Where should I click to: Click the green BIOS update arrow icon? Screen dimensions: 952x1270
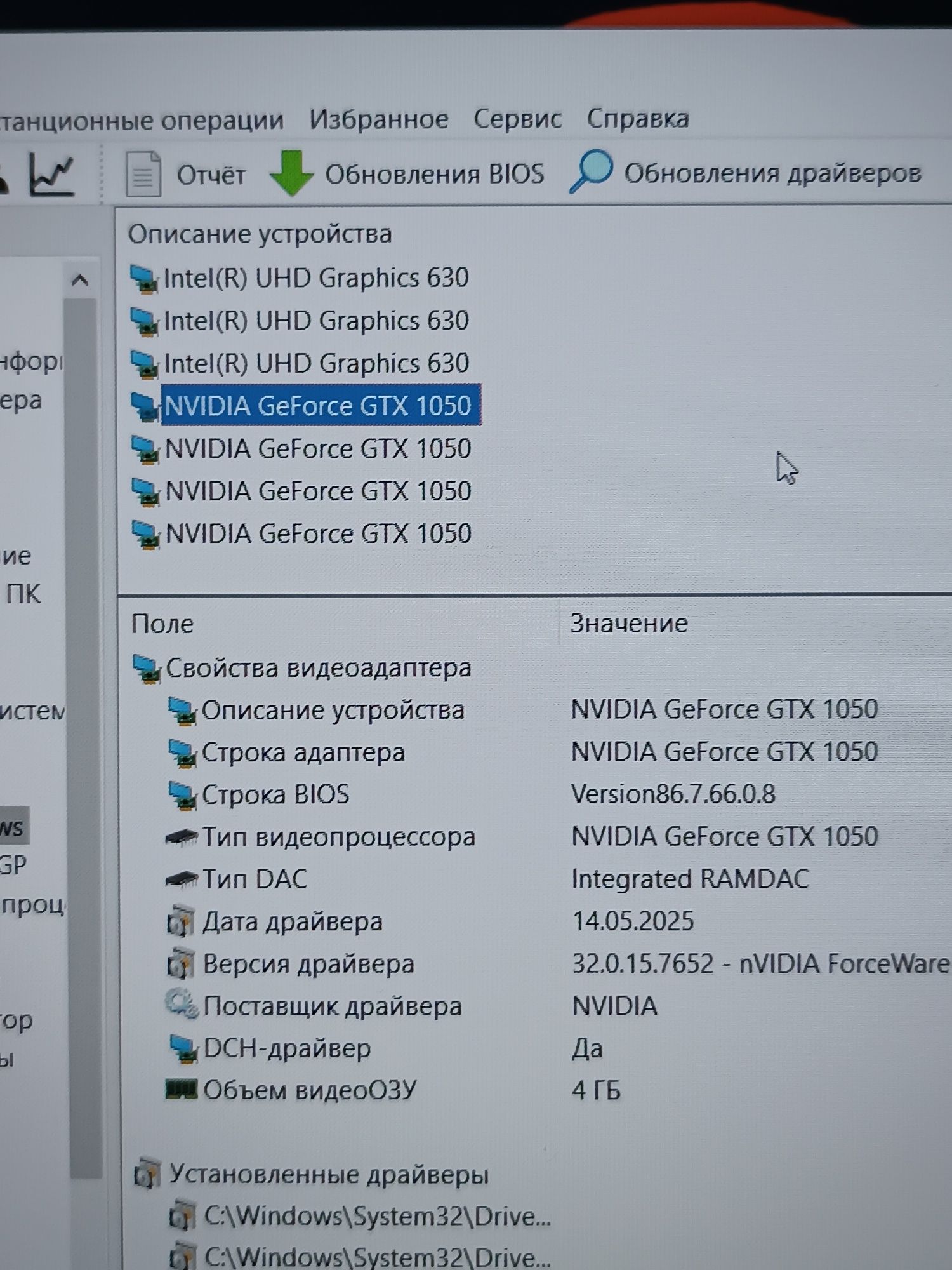[291, 173]
